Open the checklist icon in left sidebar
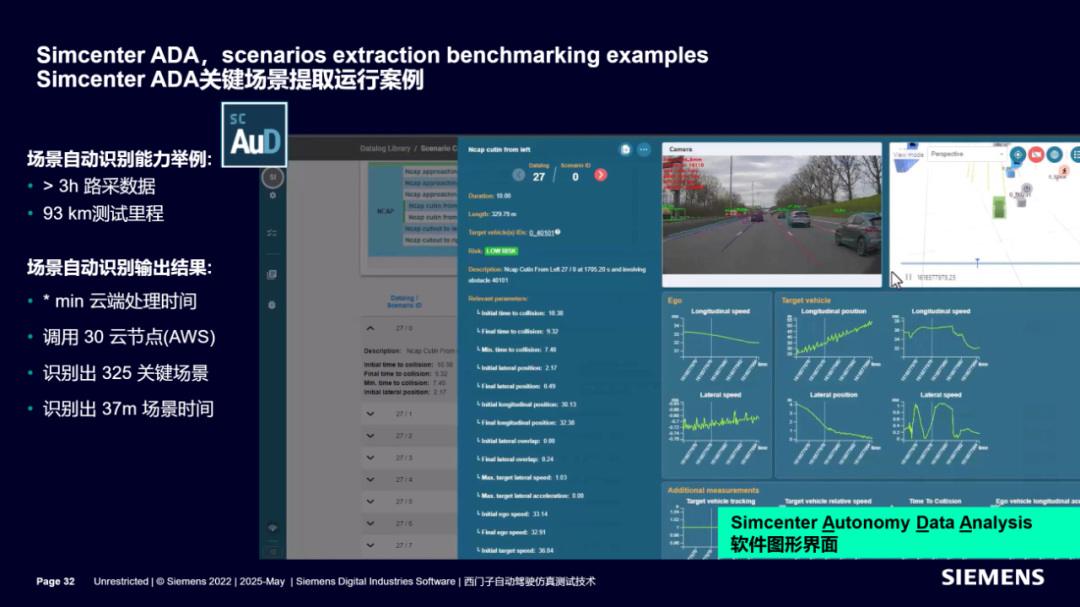This screenshot has height=607, width=1080. [x=272, y=233]
